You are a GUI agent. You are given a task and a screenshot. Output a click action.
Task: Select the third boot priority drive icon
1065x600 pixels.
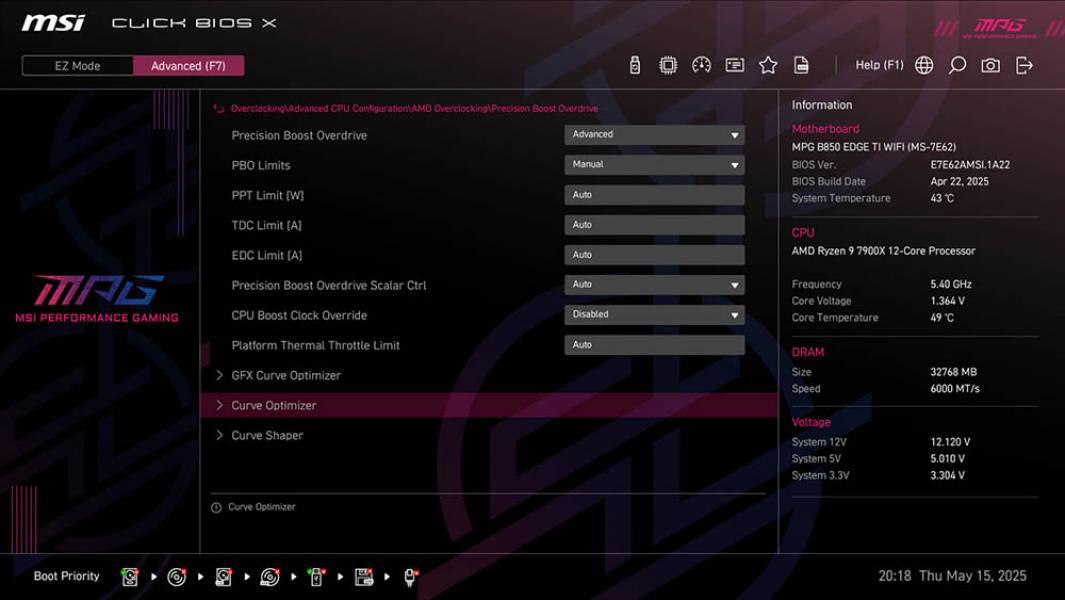[223, 577]
